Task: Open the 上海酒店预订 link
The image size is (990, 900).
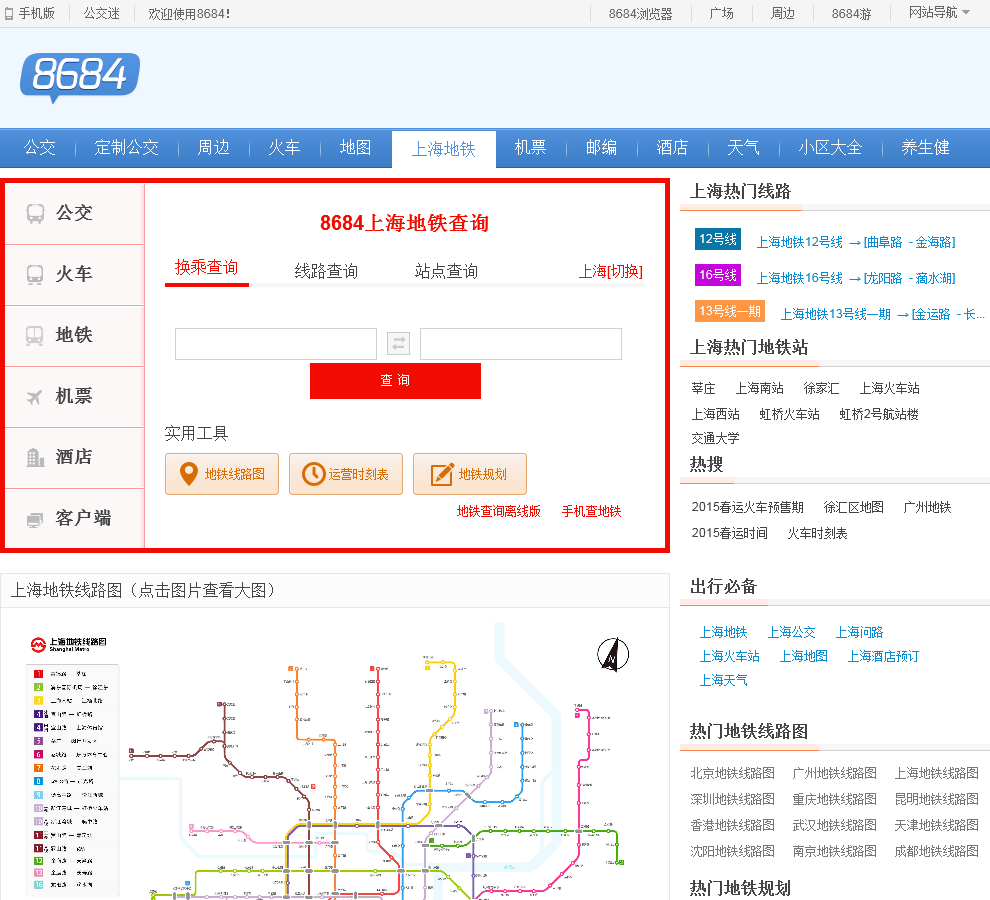Action: click(x=883, y=656)
